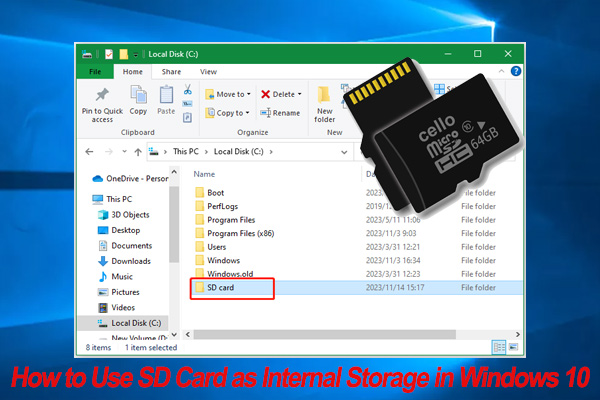Click the Cut scissors icon

(x=188, y=88)
